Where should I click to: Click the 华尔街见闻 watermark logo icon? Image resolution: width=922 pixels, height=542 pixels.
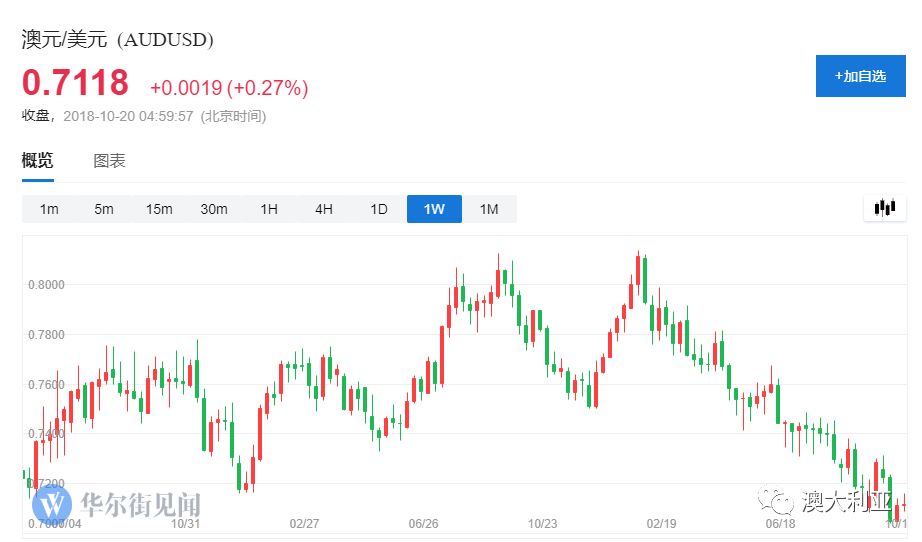pyautogui.click(x=52, y=502)
